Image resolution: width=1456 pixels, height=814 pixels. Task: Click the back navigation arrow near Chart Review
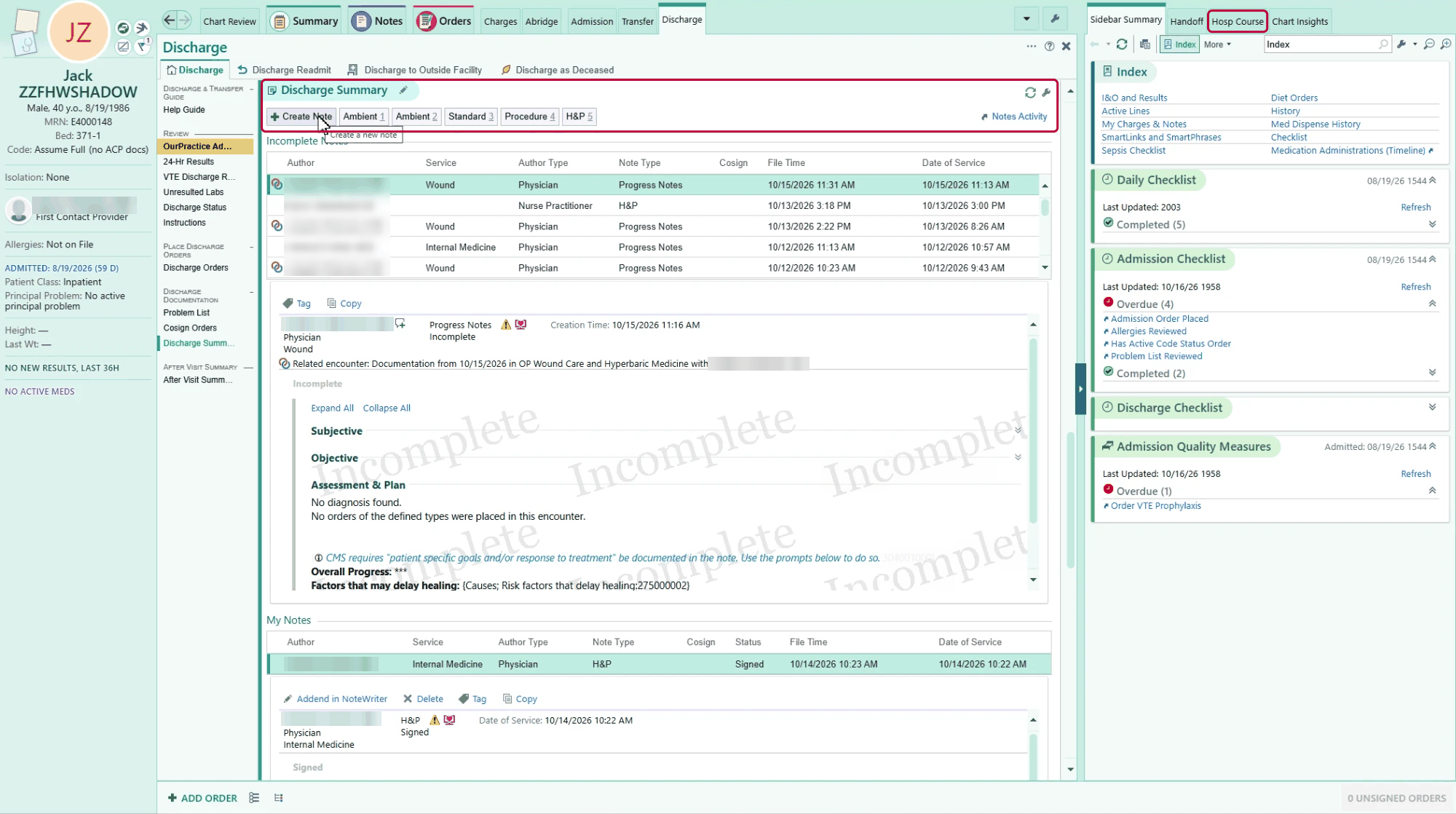coord(170,20)
